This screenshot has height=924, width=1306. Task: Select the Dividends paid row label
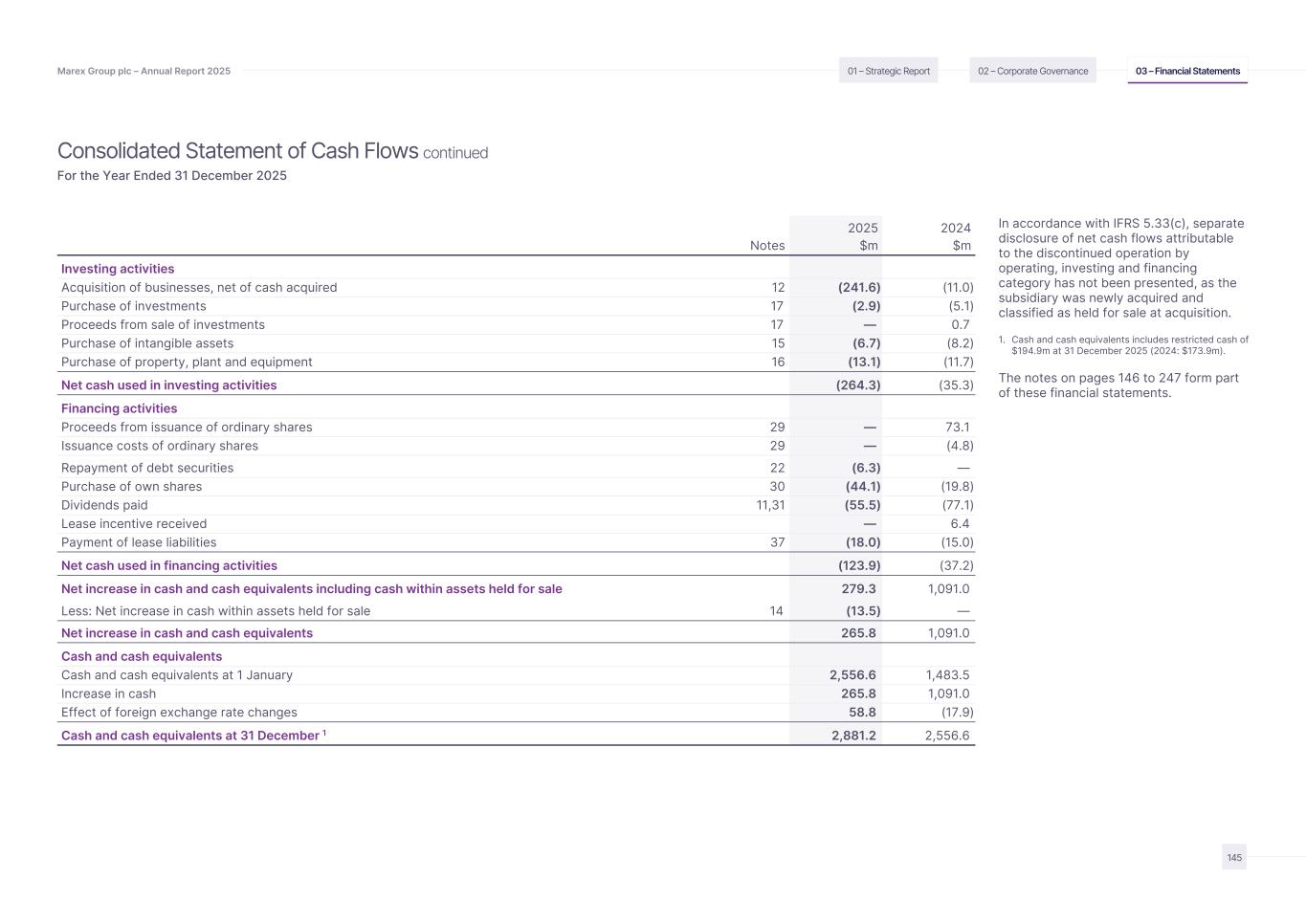104,505
